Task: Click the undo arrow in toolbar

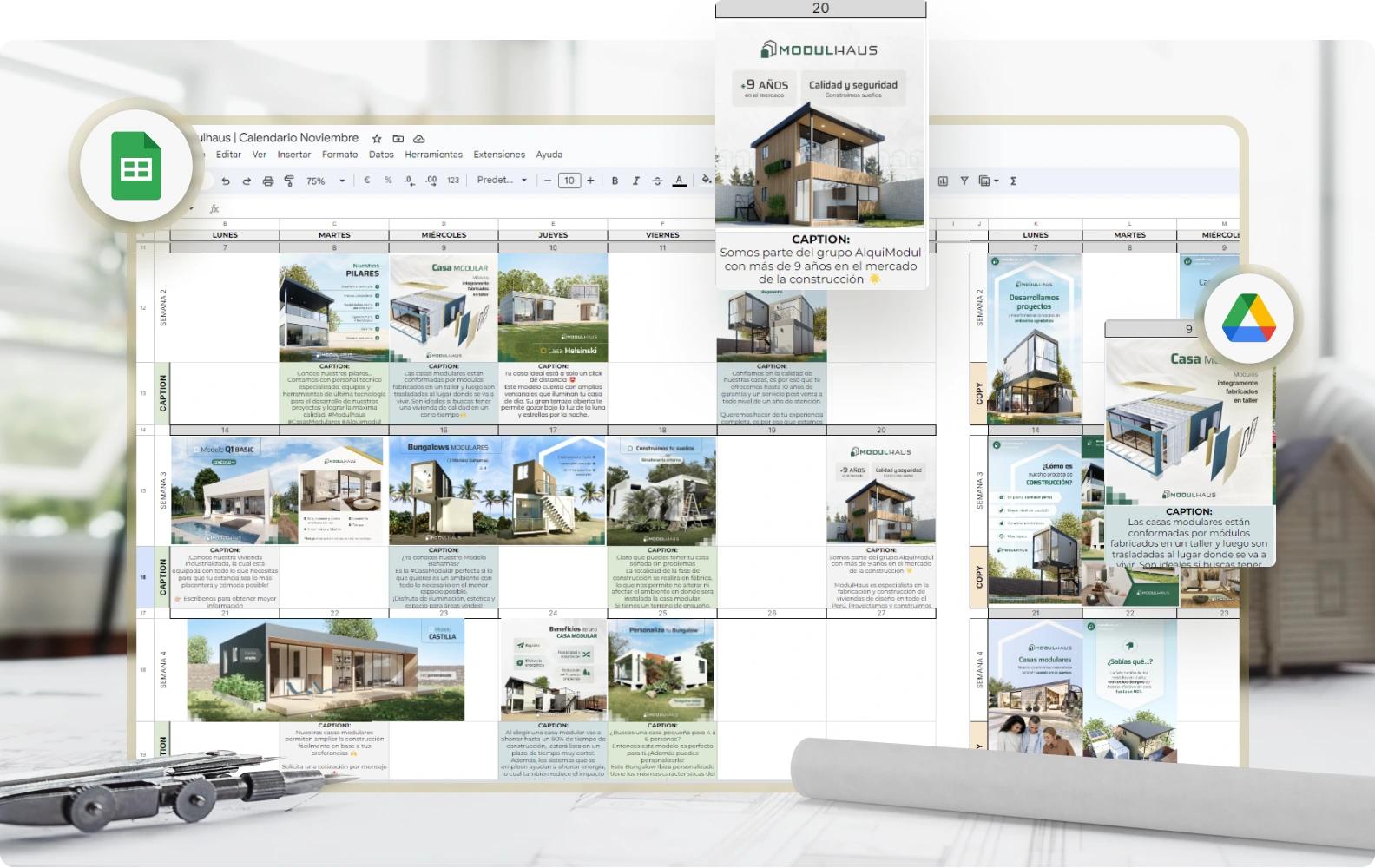Action: pos(226,181)
